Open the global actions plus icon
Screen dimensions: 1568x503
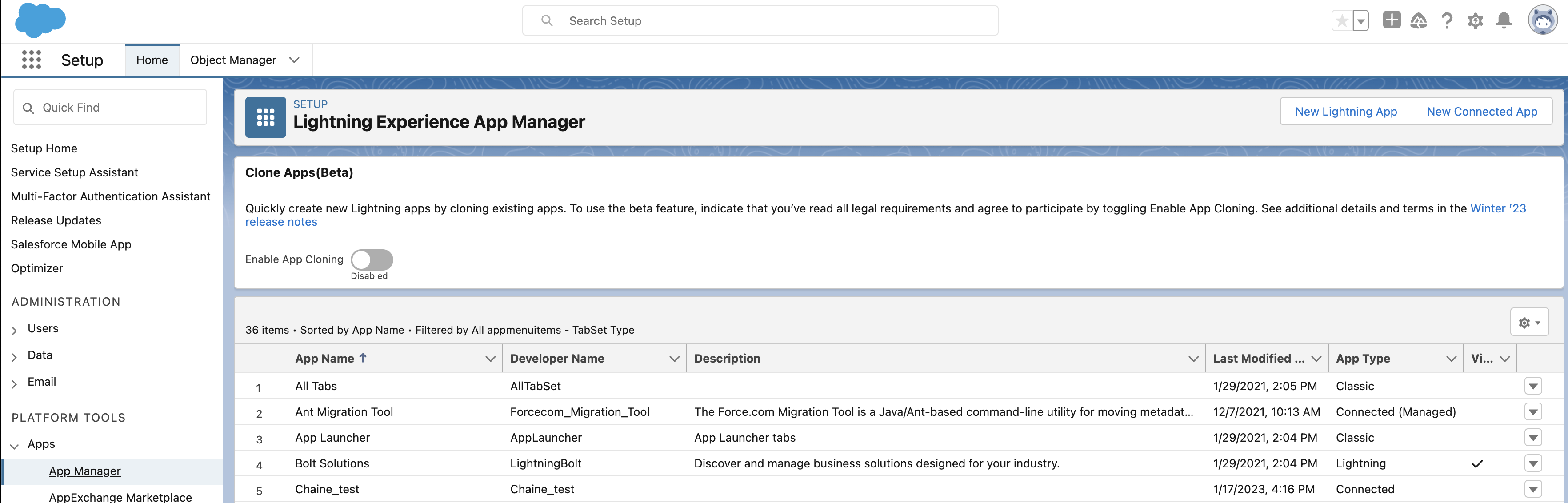pos(1392,20)
